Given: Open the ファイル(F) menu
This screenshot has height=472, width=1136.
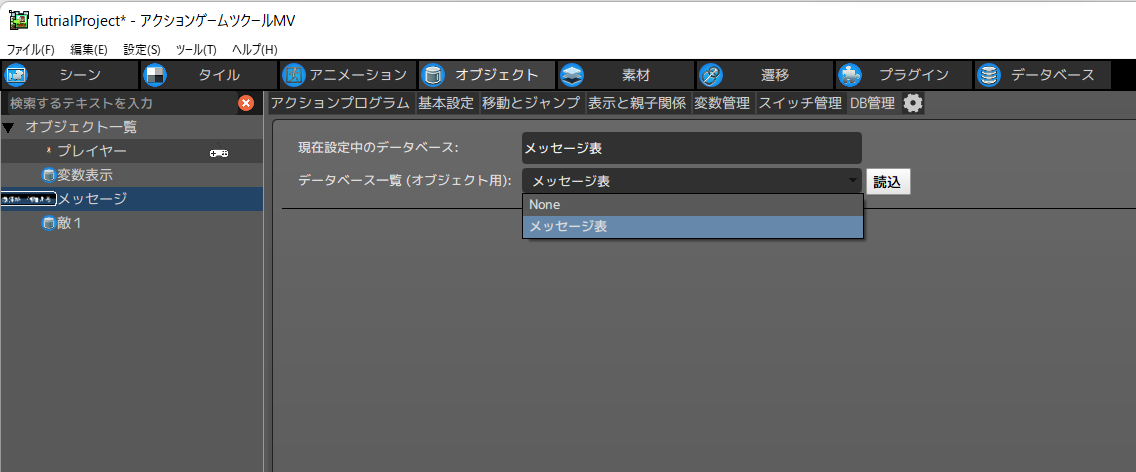Looking at the screenshot, I should tap(30, 49).
